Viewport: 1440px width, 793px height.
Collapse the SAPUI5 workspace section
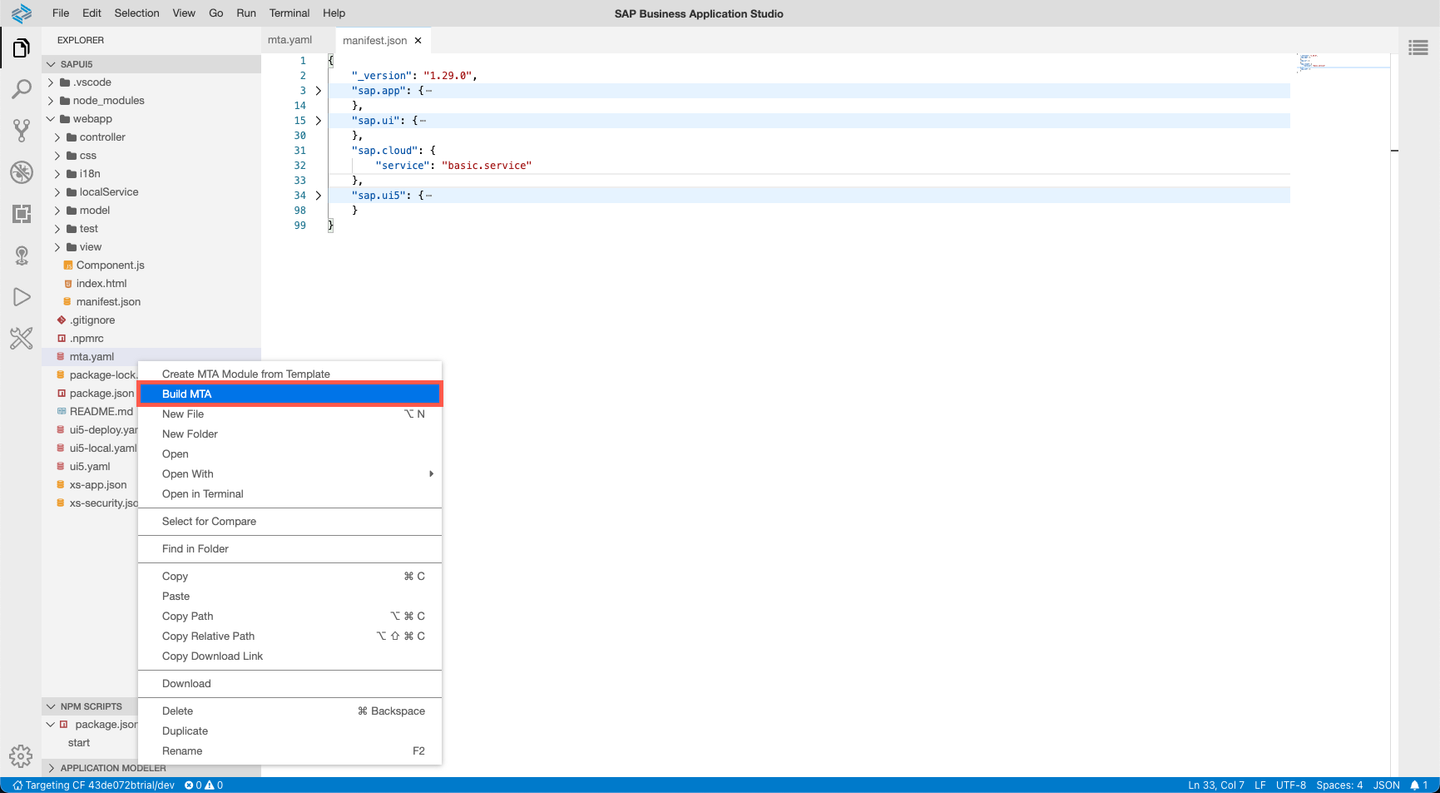click(x=51, y=64)
